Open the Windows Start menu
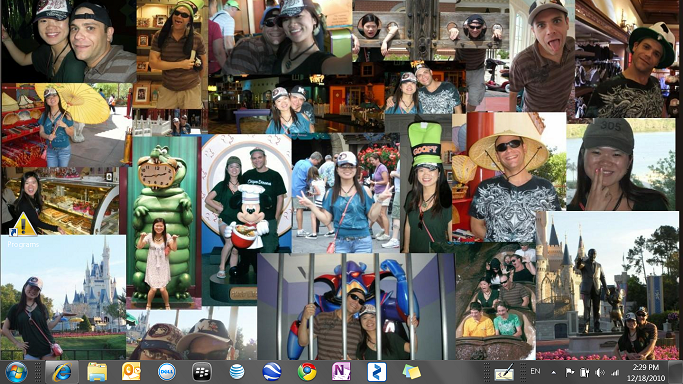683x384 pixels. pos(16,372)
